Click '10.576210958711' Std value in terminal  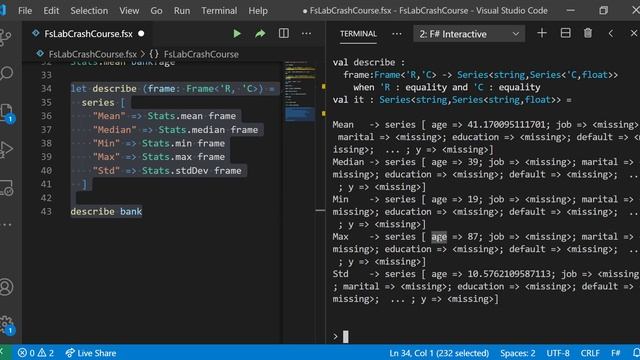[509, 274]
